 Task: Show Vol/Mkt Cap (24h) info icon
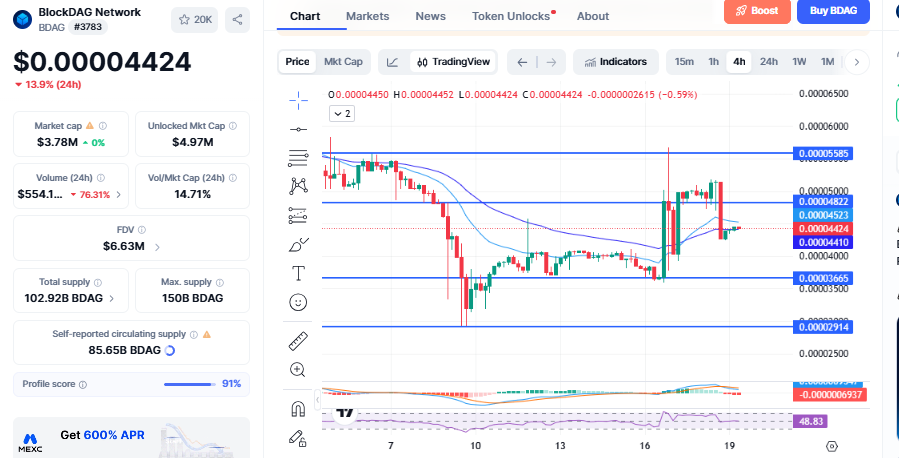coord(233,178)
